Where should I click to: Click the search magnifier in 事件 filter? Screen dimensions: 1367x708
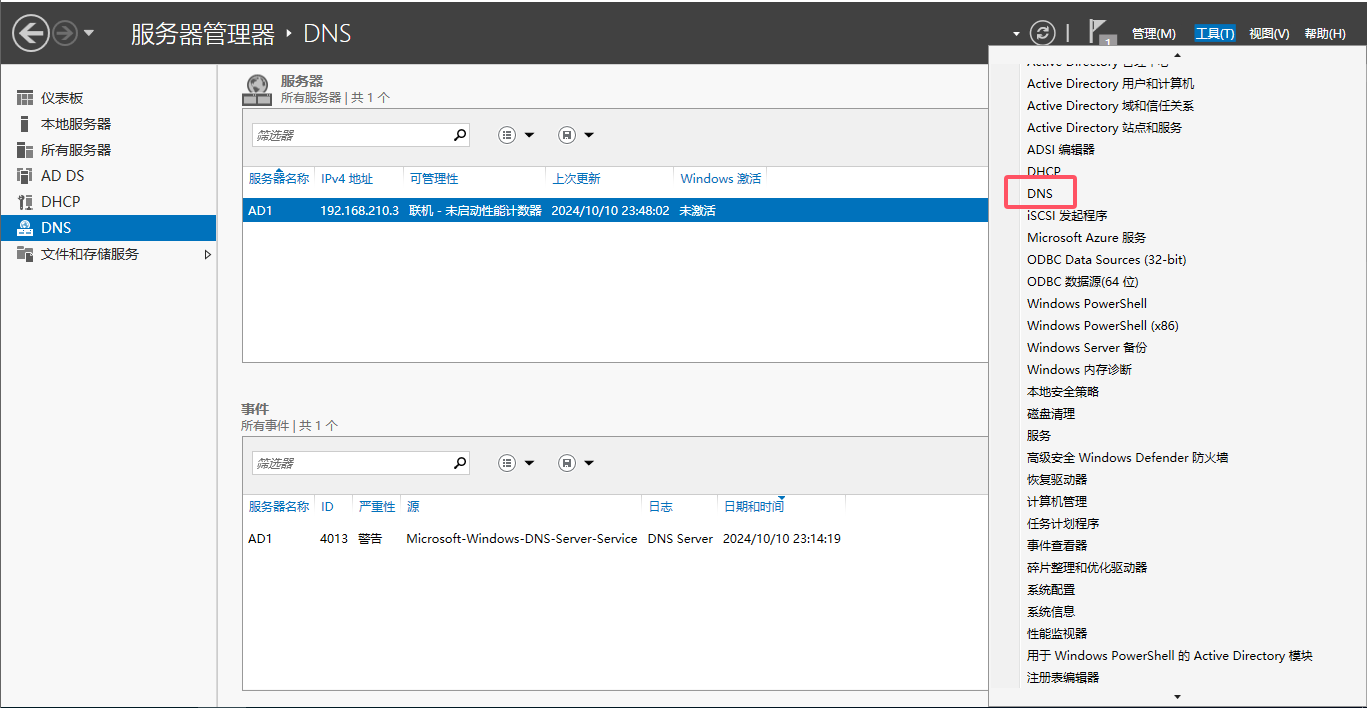point(460,463)
